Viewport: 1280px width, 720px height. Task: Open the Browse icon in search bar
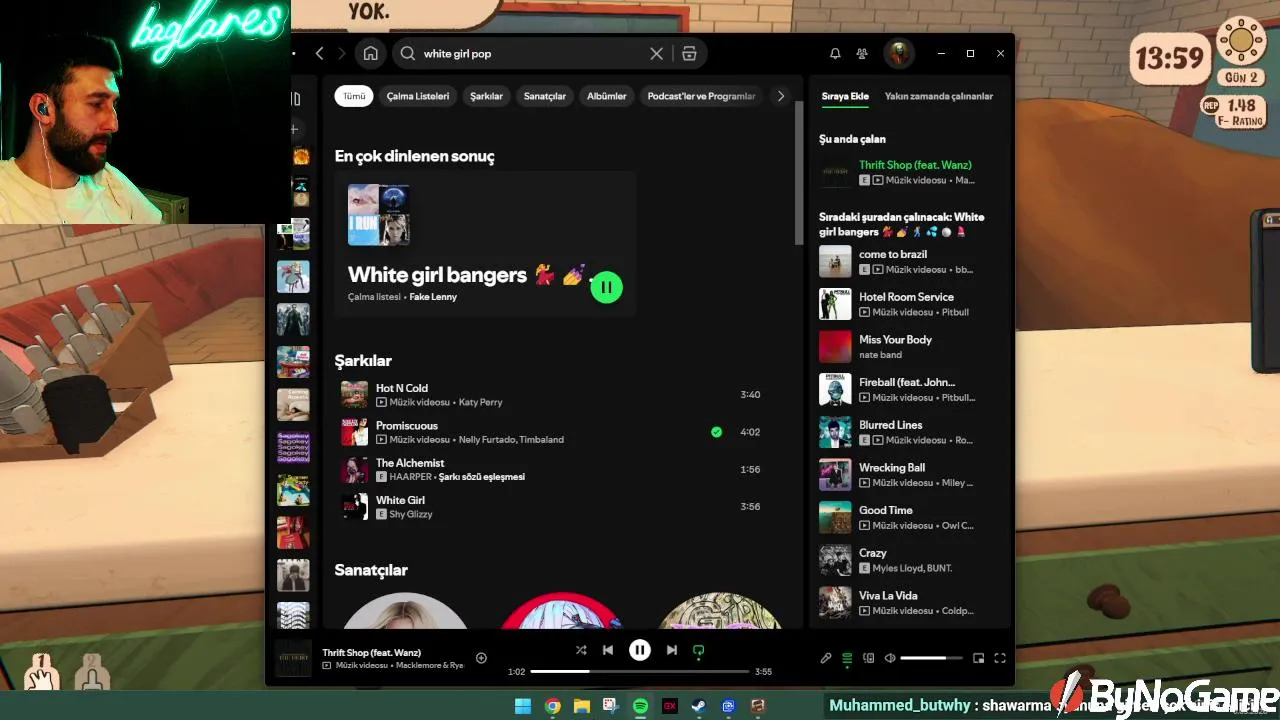[x=689, y=53]
